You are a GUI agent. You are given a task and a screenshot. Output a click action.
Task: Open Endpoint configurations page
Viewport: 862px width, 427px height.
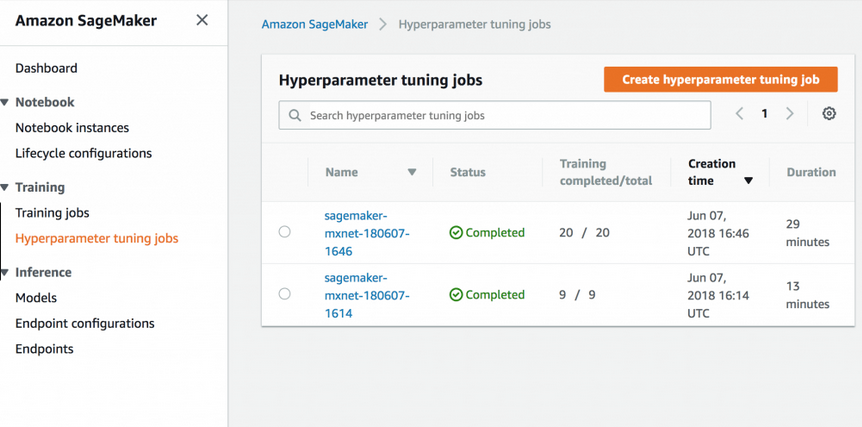coord(85,323)
